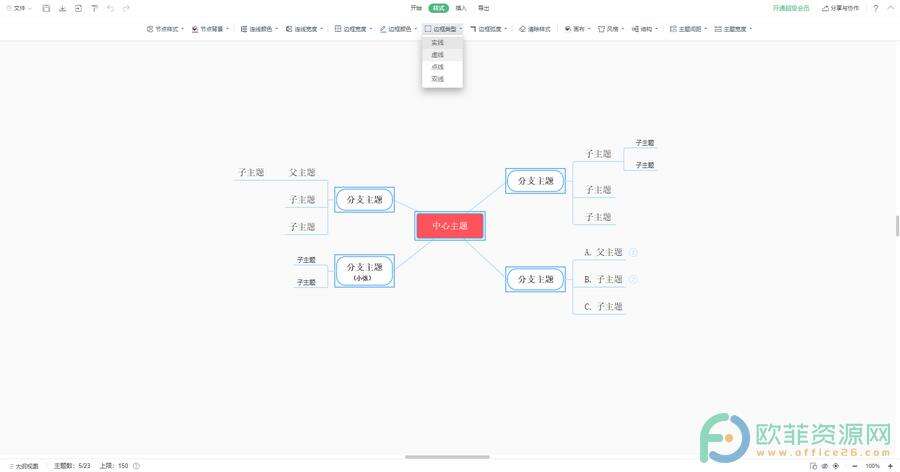This screenshot has height=472, width=900.
Task: Open the 结构 dropdown
Action: [x=645, y=29]
